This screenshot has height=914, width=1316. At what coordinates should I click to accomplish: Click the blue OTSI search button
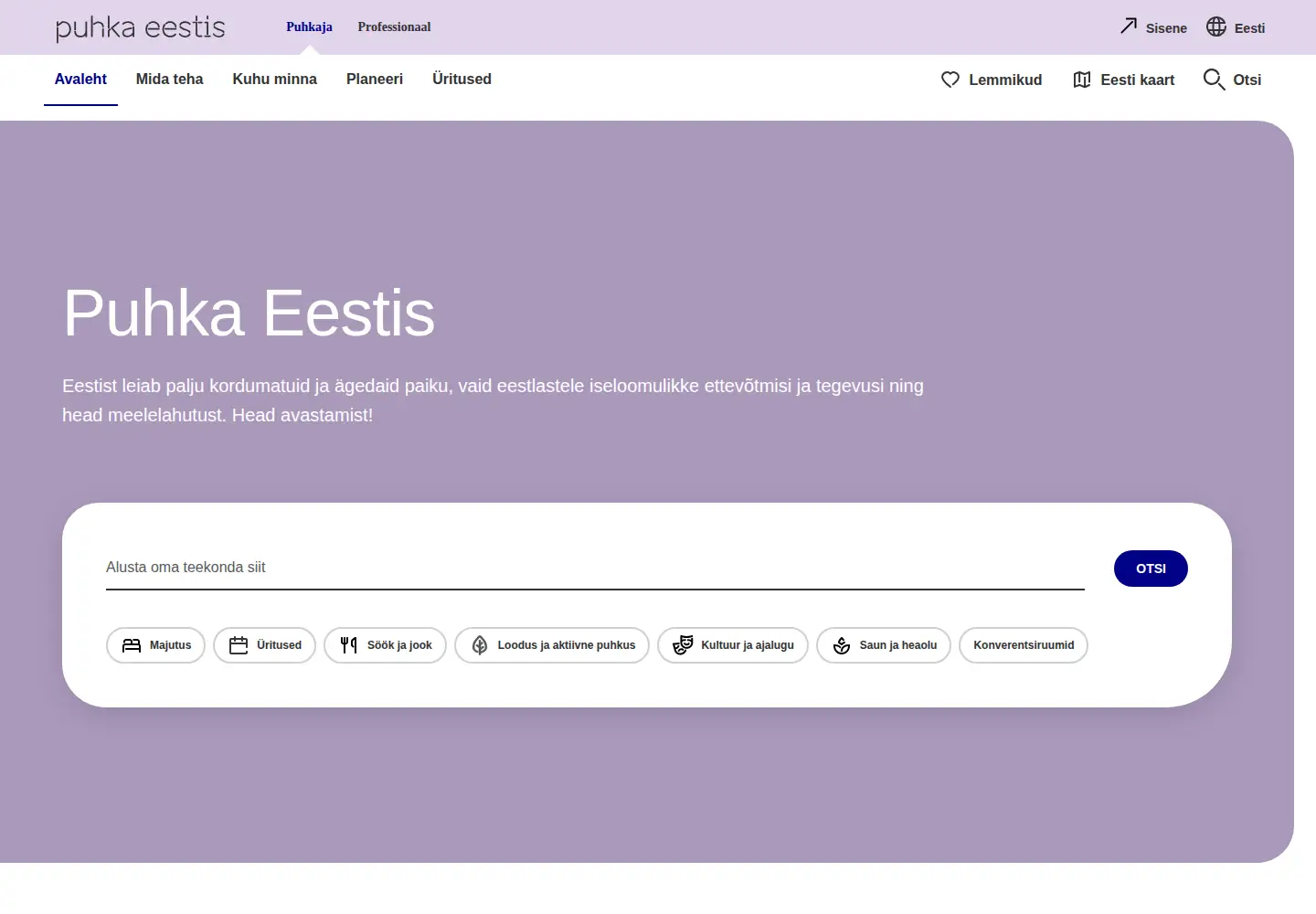tap(1151, 569)
